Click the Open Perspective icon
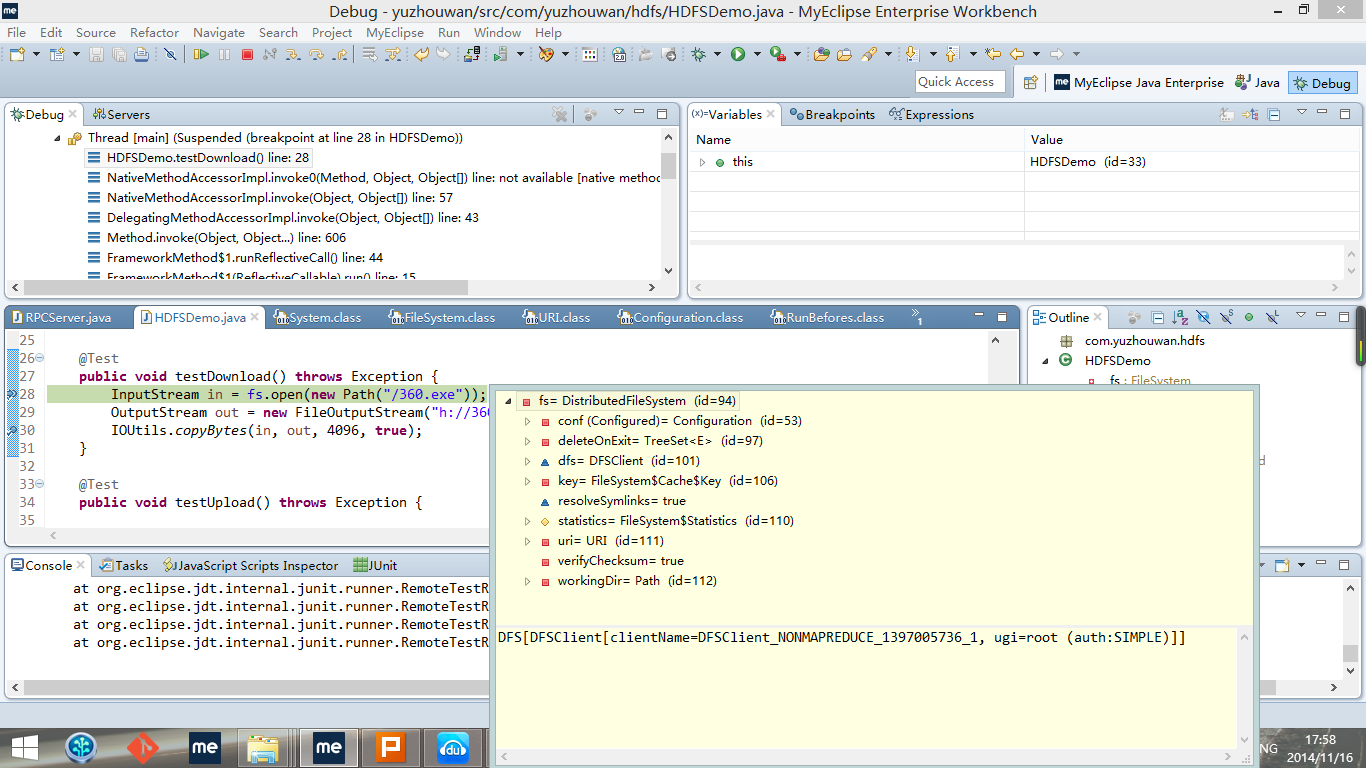The height and width of the screenshot is (768, 1366). tap(1030, 83)
